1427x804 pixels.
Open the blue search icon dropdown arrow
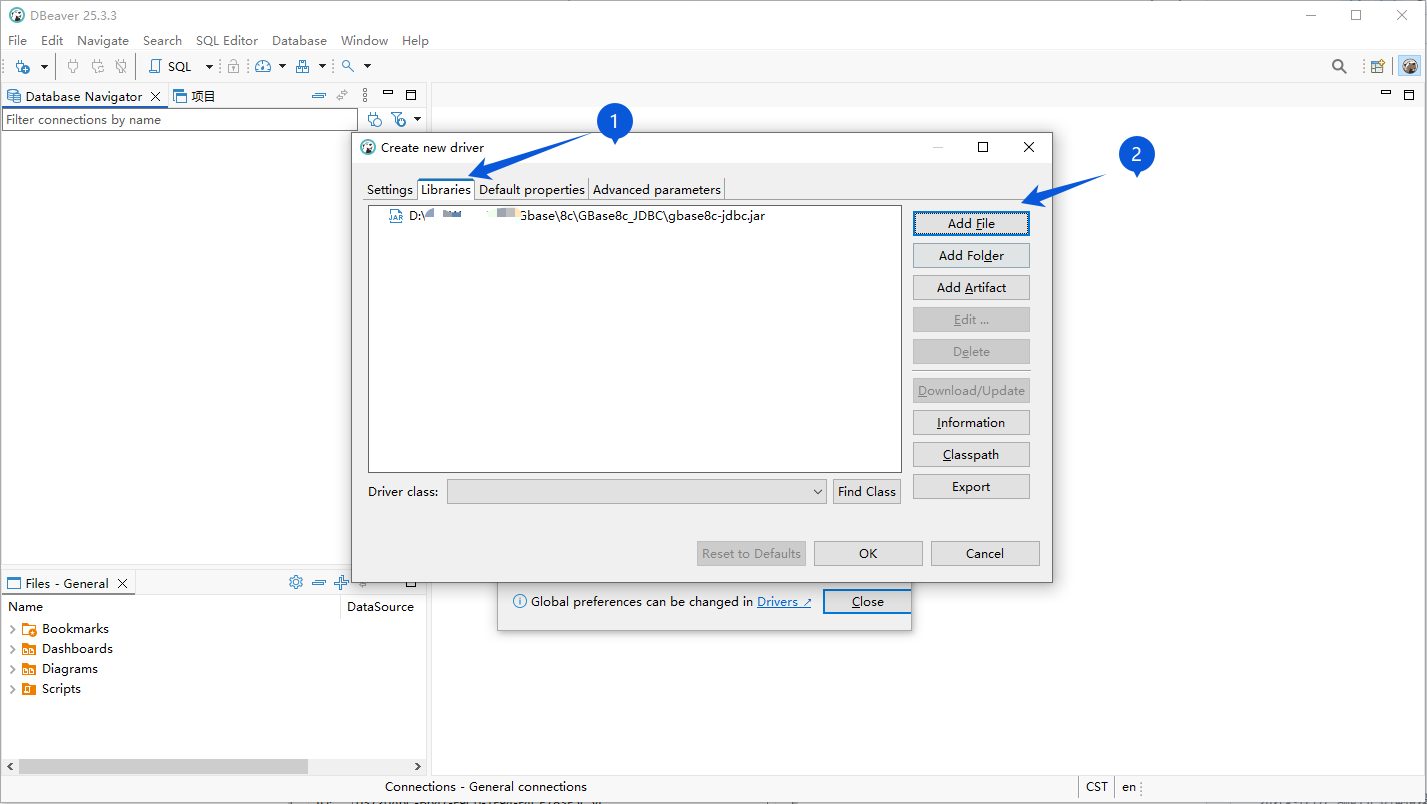tap(367, 67)
